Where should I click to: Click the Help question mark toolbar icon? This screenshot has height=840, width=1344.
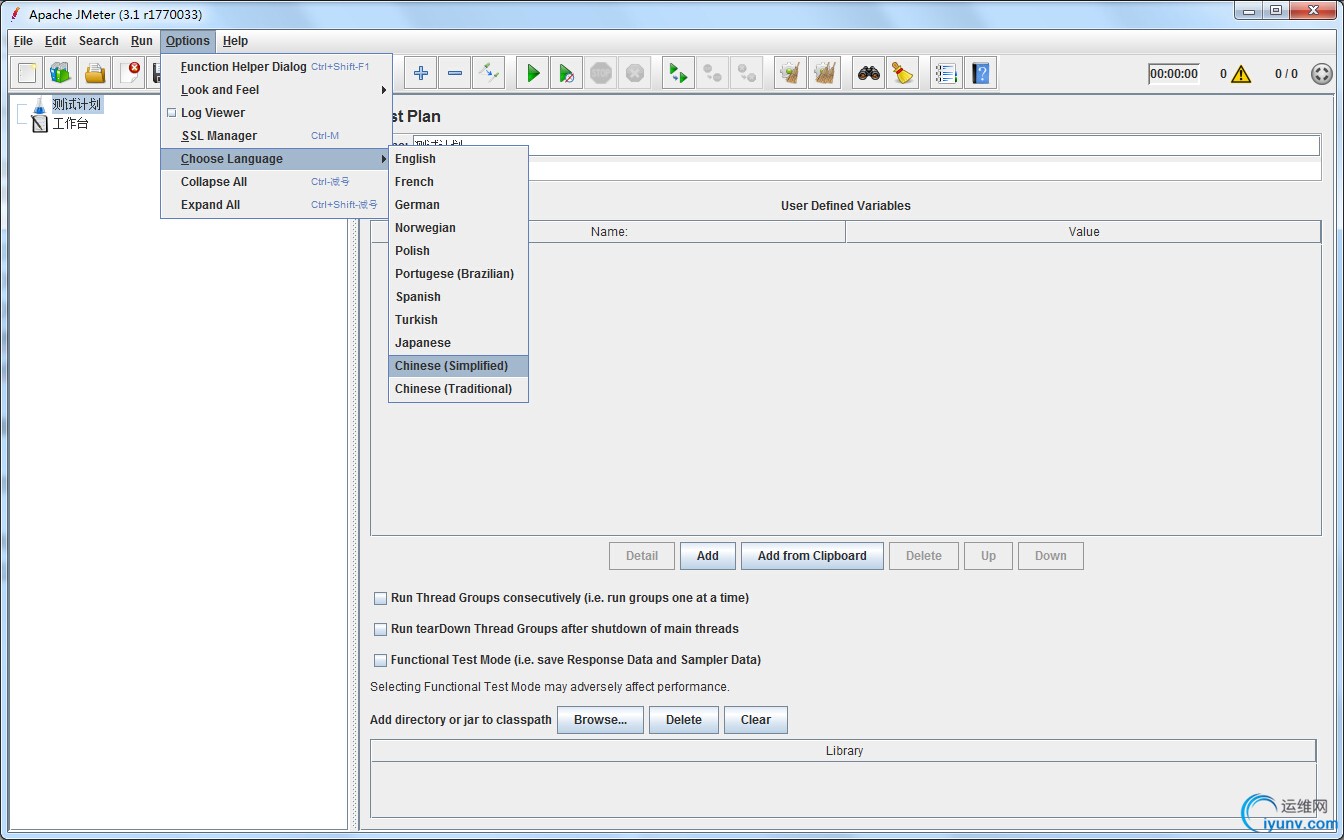coord(981,73)
